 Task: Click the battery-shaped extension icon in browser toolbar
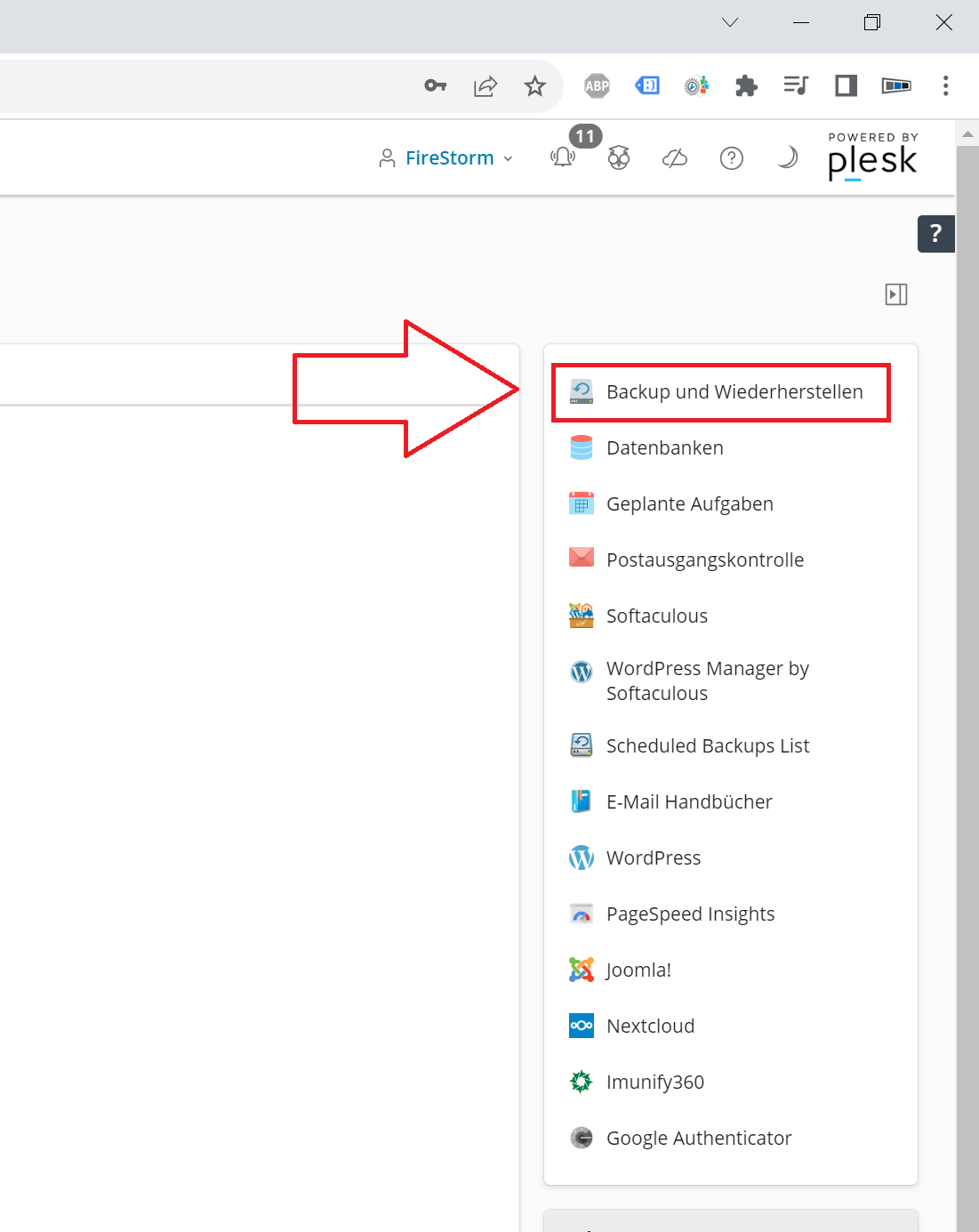click(896, 85)
